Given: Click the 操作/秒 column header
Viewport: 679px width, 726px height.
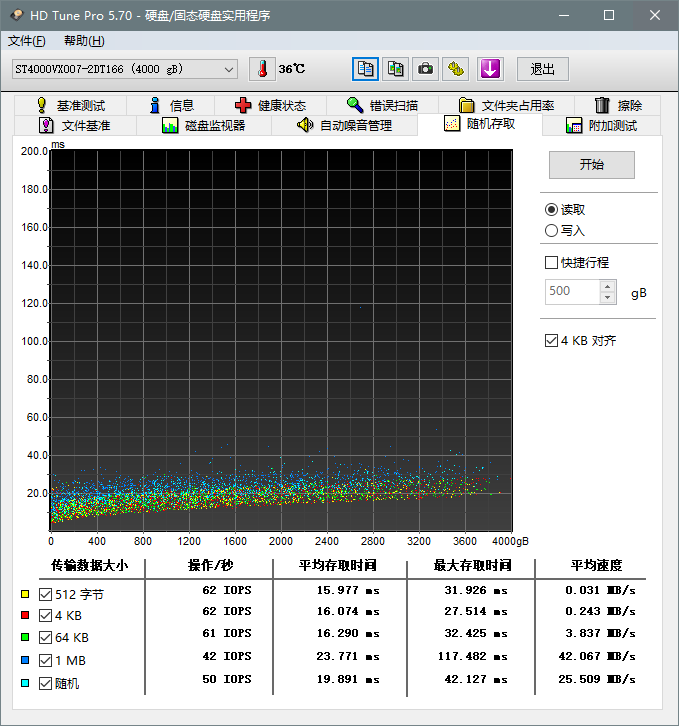Looking at the screenshot, I should tap(210, 565).
